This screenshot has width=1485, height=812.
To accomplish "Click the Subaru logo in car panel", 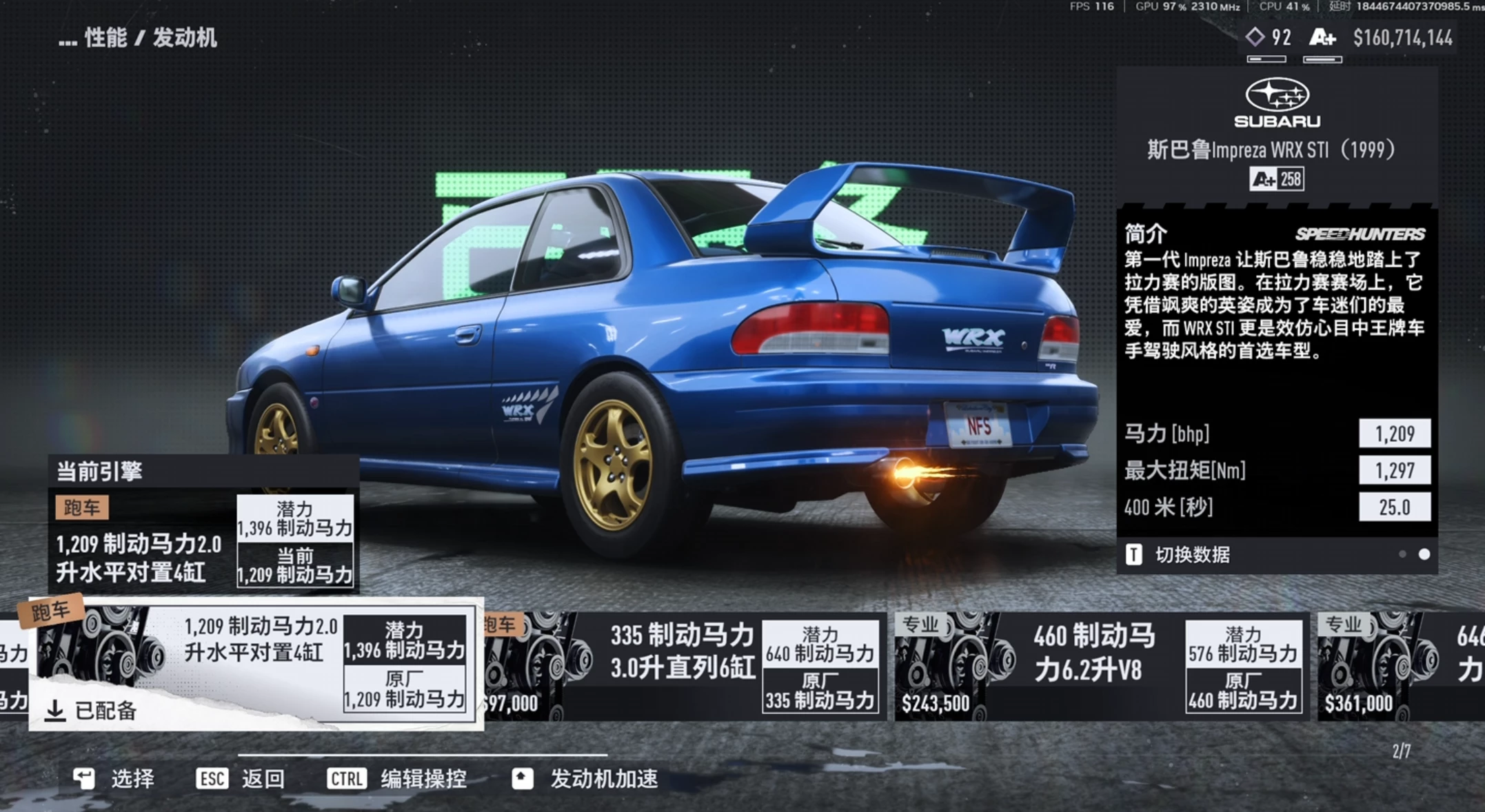I will [1277, 103].
